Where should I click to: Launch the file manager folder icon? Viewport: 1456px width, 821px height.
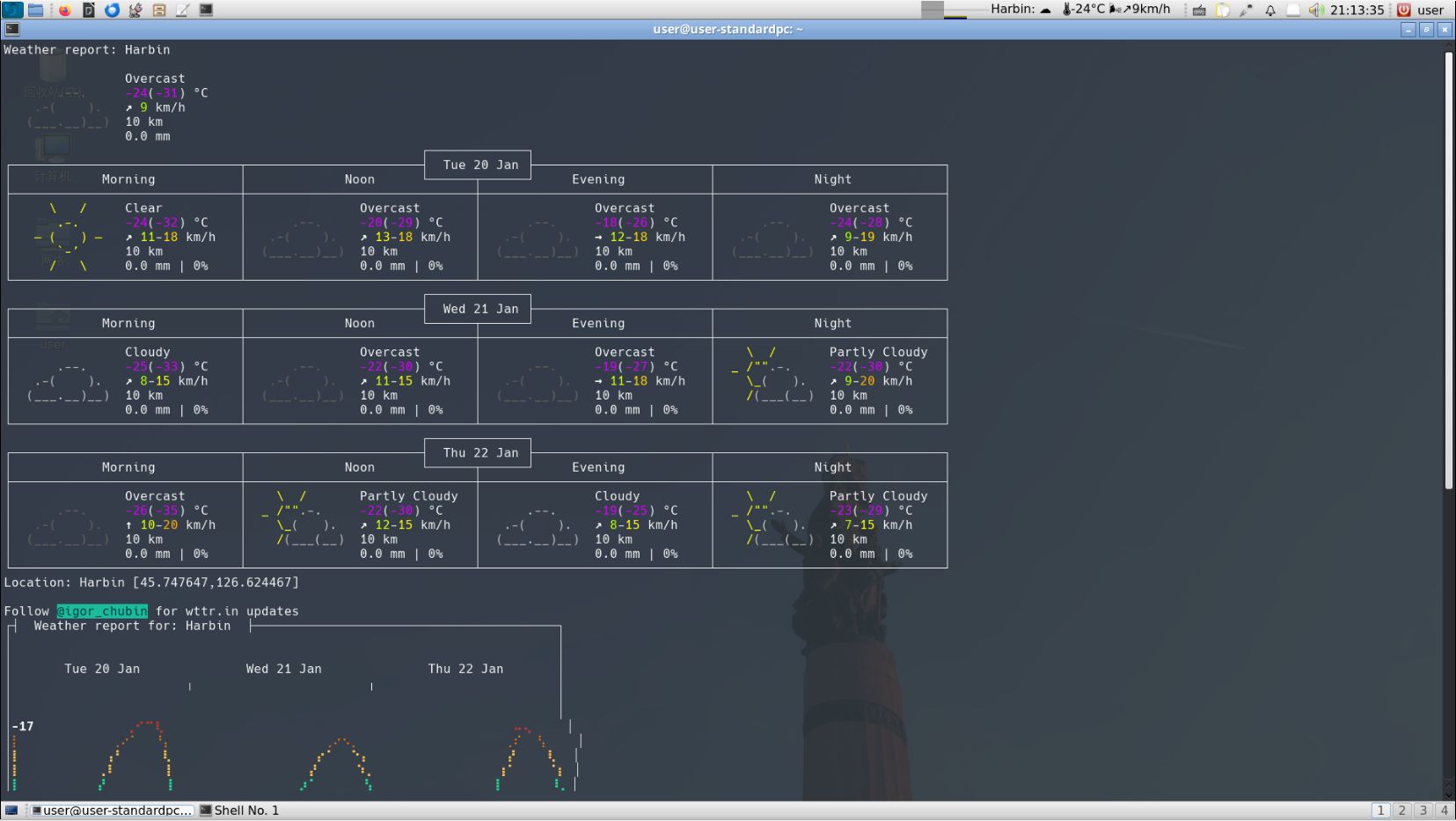click(36, 10)
